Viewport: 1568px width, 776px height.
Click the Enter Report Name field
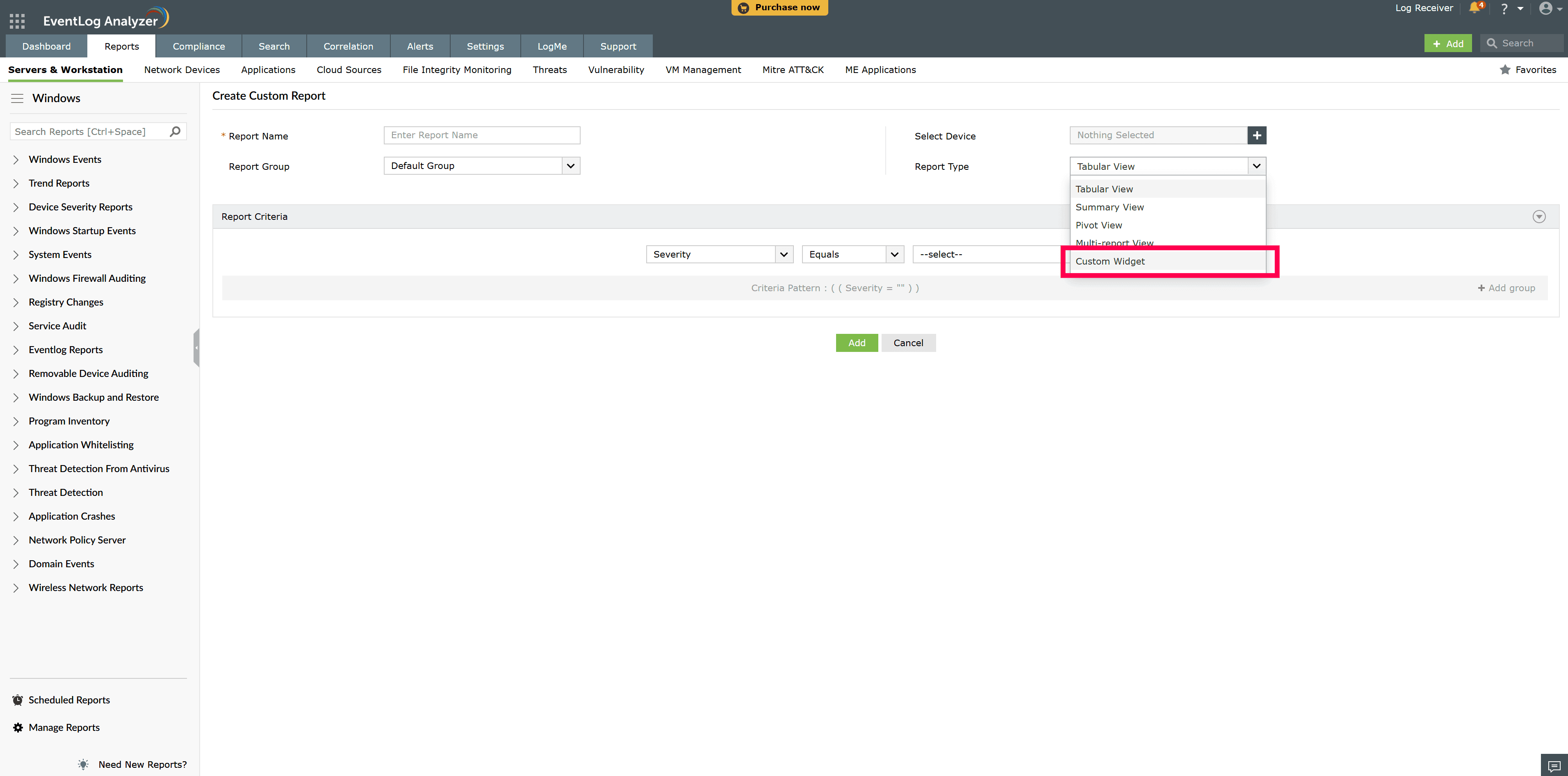pyautogui.click(x=481, y=135)
